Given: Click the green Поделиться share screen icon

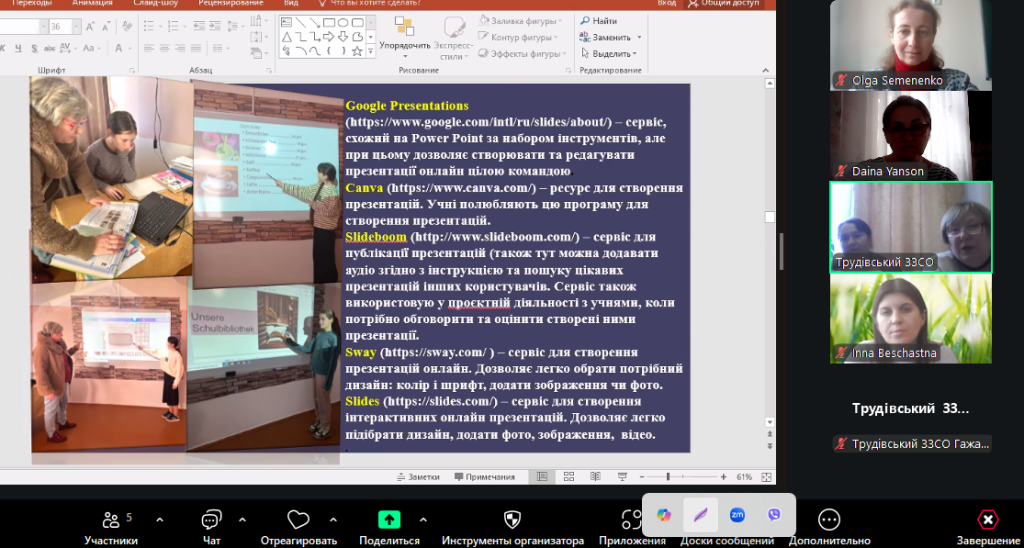Looking at the screenshot, I should [389, 520].
